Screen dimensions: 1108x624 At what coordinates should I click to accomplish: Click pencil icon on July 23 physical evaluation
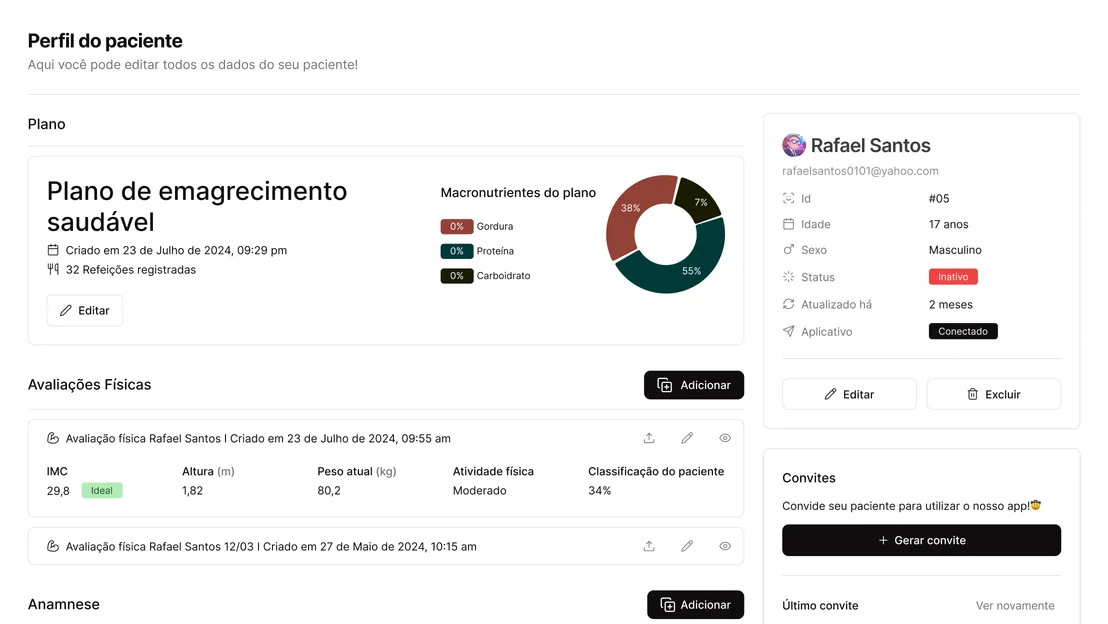(687, 438)
